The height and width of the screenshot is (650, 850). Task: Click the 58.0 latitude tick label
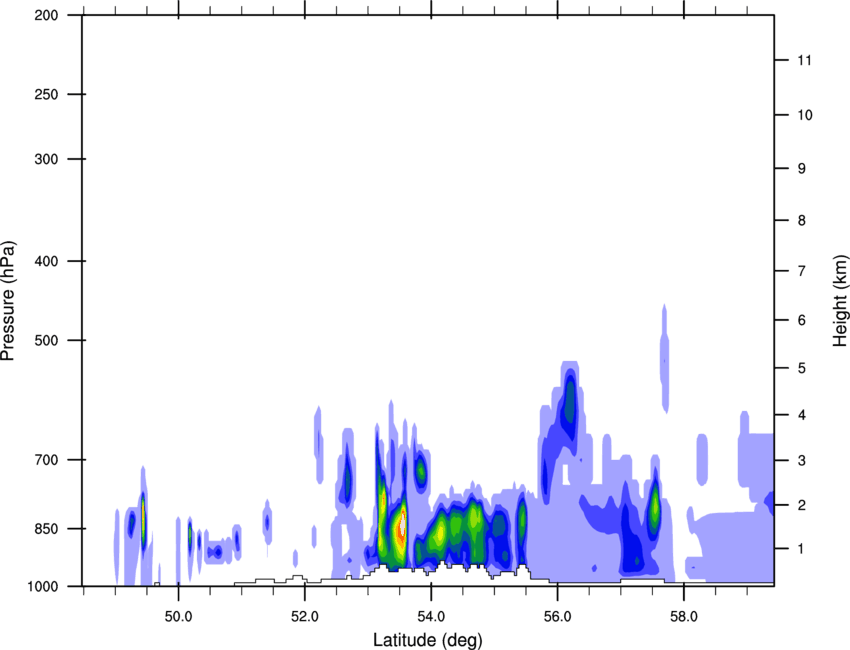pyautogui.click(x=684, y=617)
